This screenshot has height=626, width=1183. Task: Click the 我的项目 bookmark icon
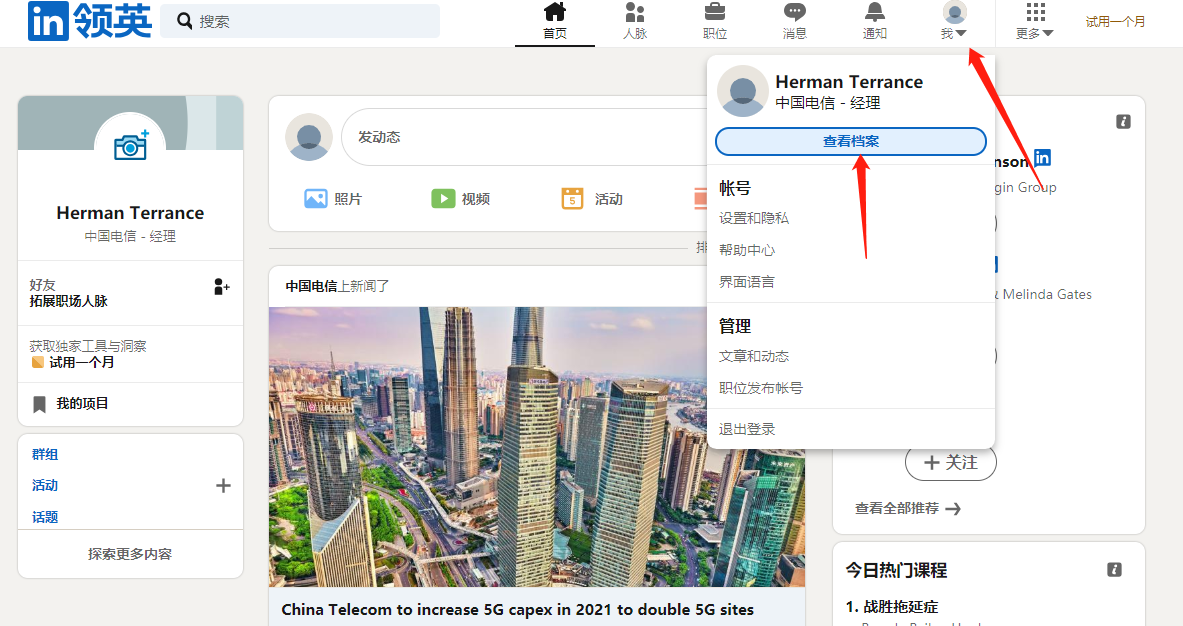tap(40, 404)
